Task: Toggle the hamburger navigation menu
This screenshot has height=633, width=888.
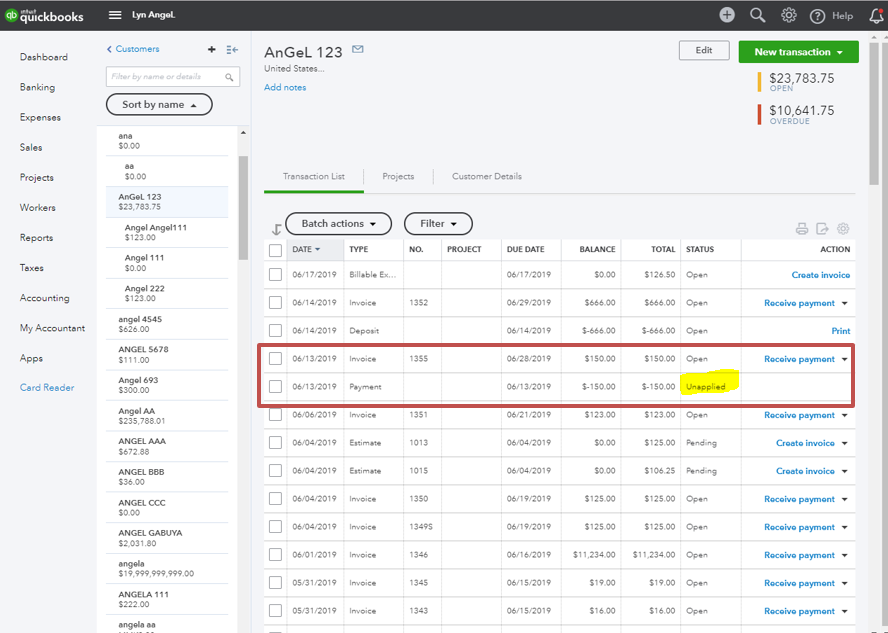Action: point(115,15)
